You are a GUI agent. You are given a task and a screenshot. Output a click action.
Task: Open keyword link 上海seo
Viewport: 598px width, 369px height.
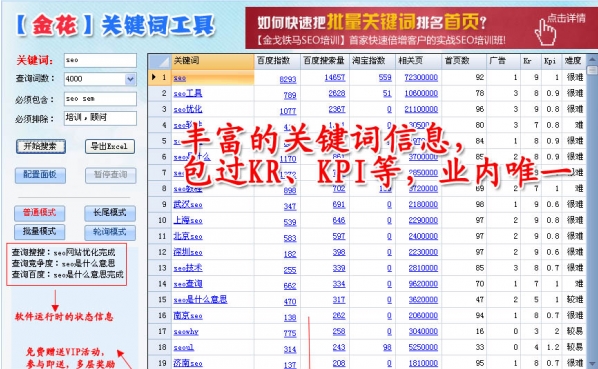188,221
